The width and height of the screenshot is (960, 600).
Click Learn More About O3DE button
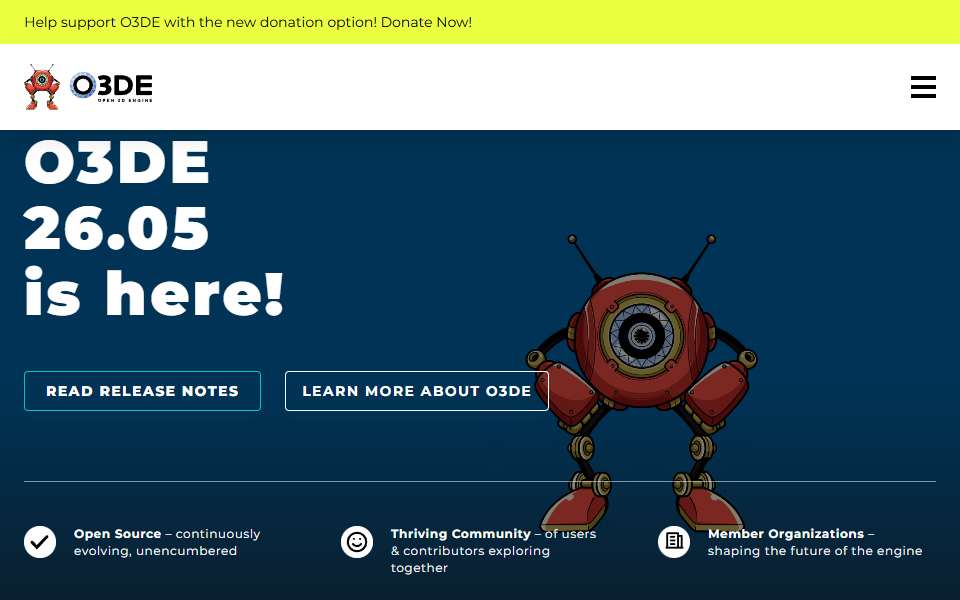pos(417,391)
